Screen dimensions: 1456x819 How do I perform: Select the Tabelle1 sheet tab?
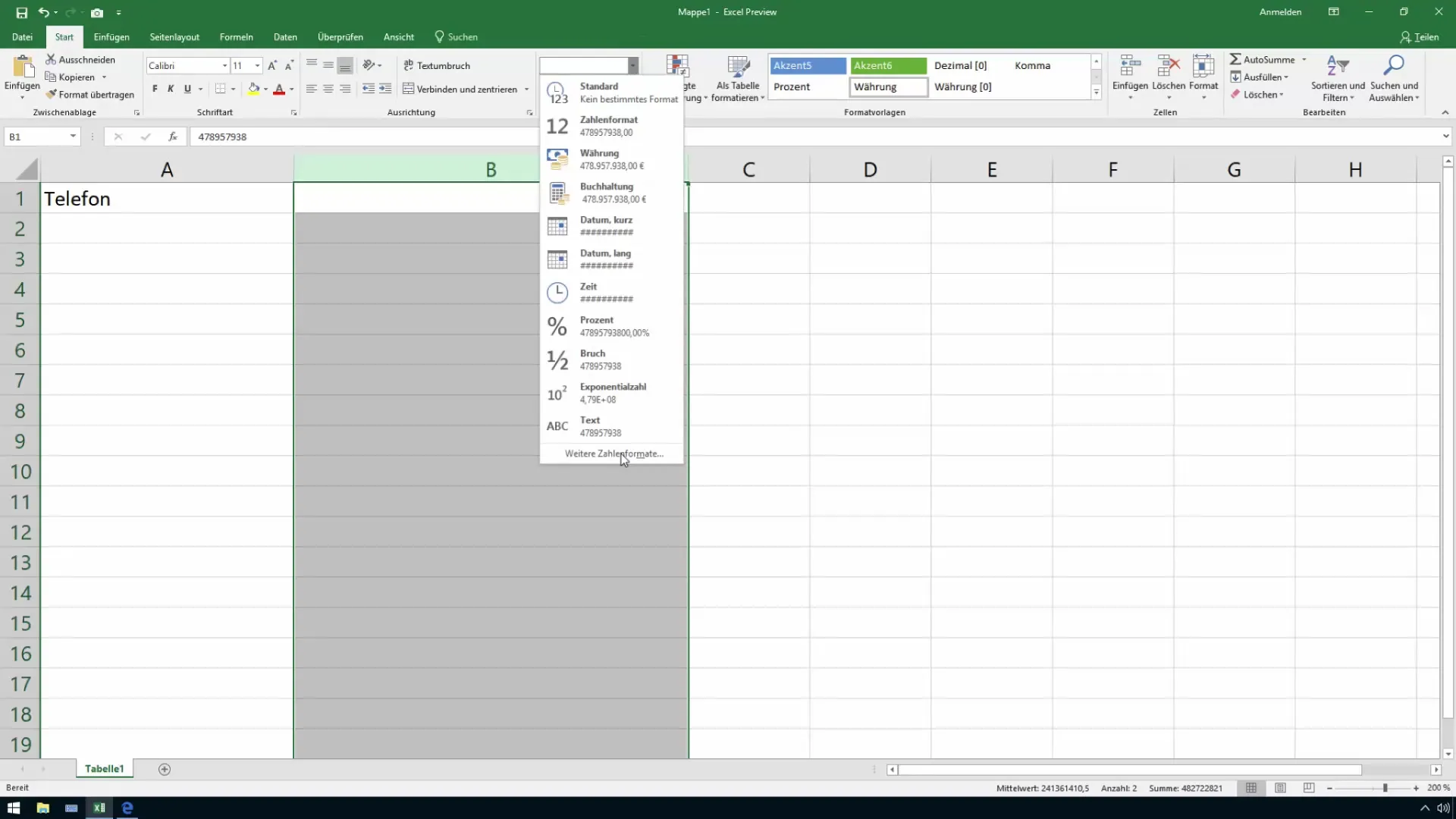(104, 768)
